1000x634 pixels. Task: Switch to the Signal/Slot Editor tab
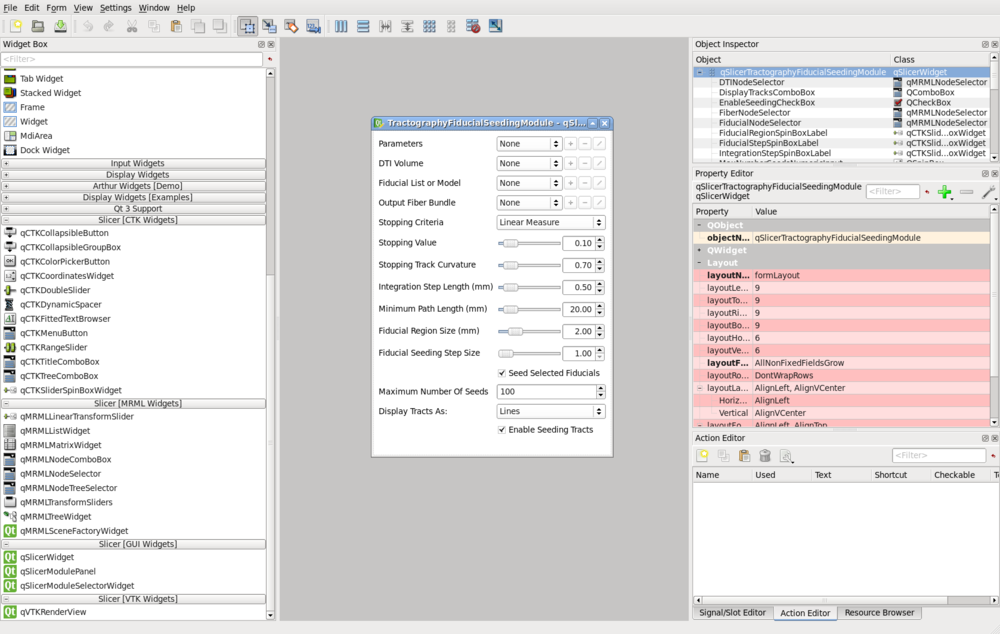click(732, 613)
